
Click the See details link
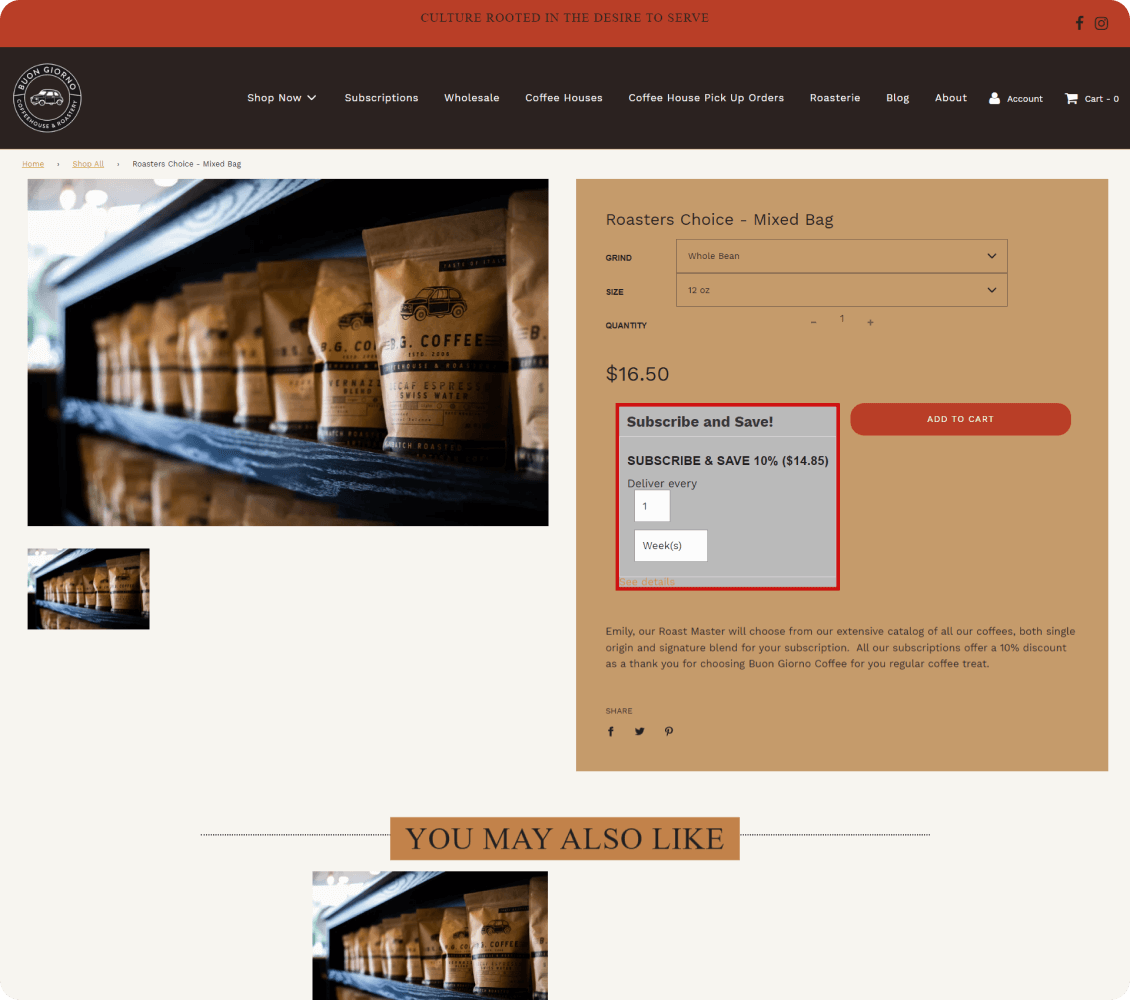coord(647,582)
